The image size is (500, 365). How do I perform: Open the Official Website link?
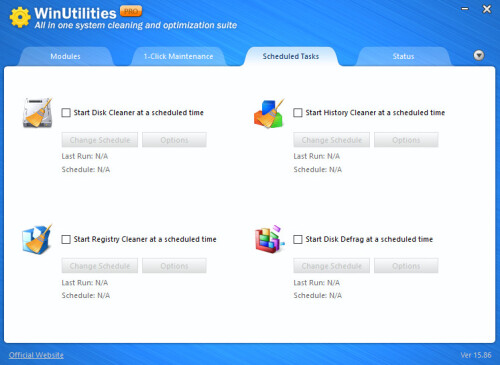(36, 355)
